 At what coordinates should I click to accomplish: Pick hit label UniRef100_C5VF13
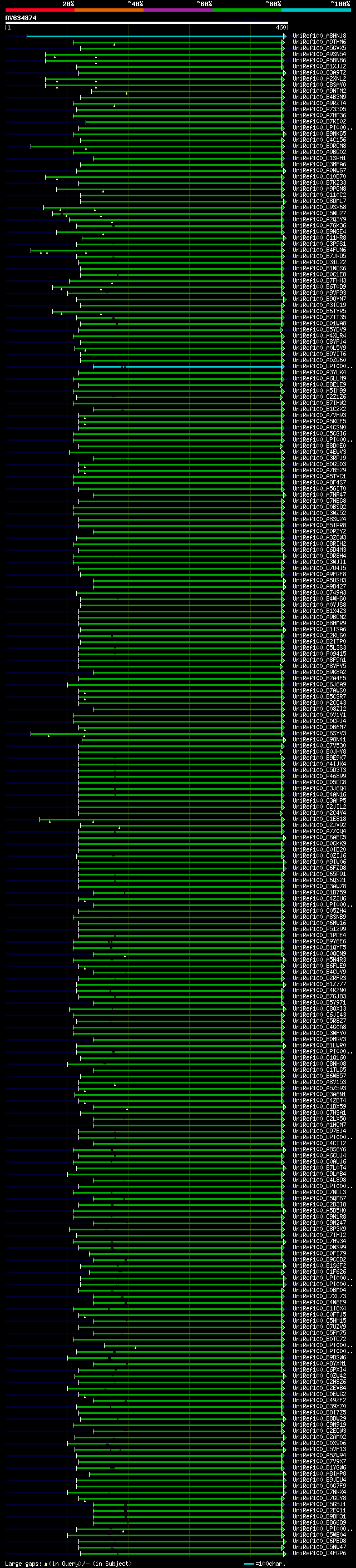(319, 1450)
